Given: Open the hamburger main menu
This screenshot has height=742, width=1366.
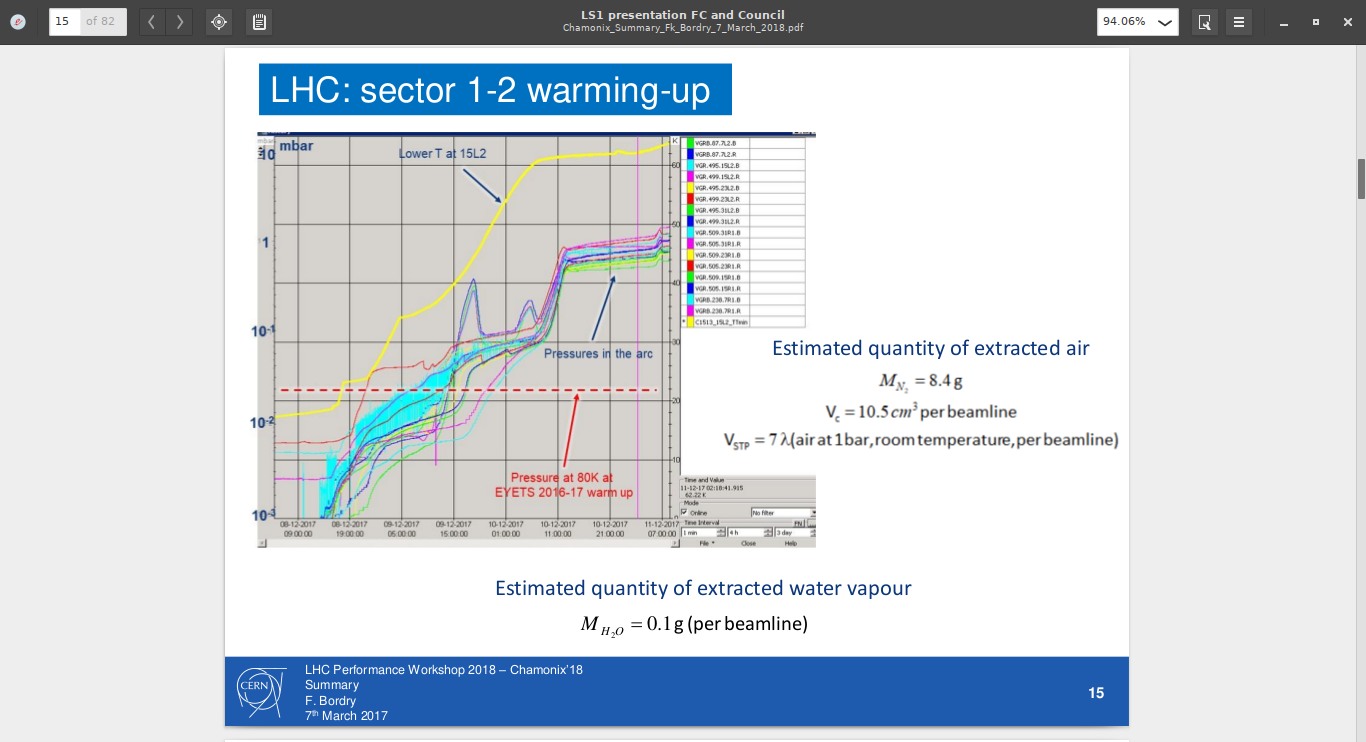Looking at the screenshot, I should click(1239, 21).
